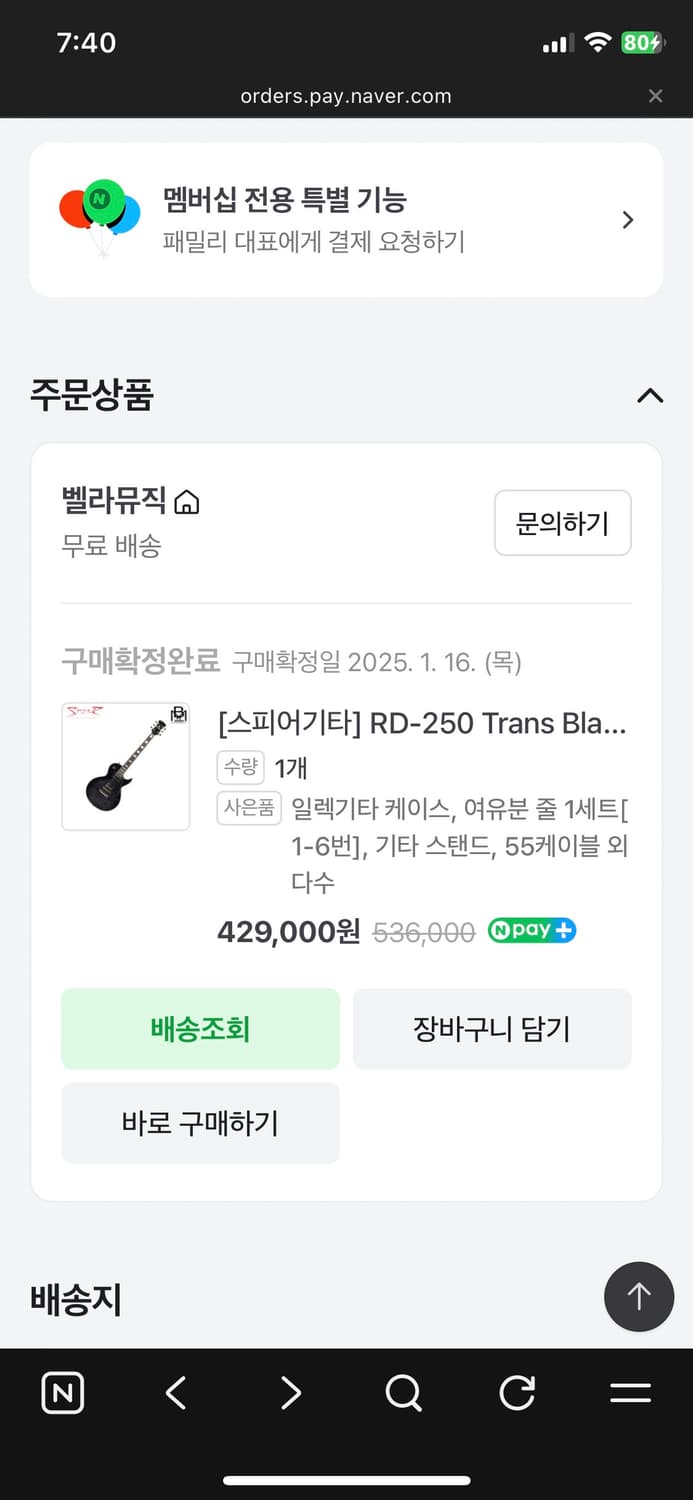Tap 문의하기 to contact the seller

[x=562, y=522]
